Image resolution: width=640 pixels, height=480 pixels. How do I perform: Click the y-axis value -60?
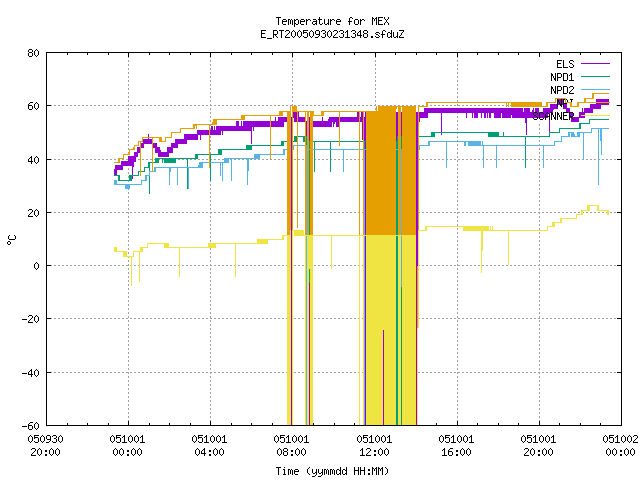point(31,426)
